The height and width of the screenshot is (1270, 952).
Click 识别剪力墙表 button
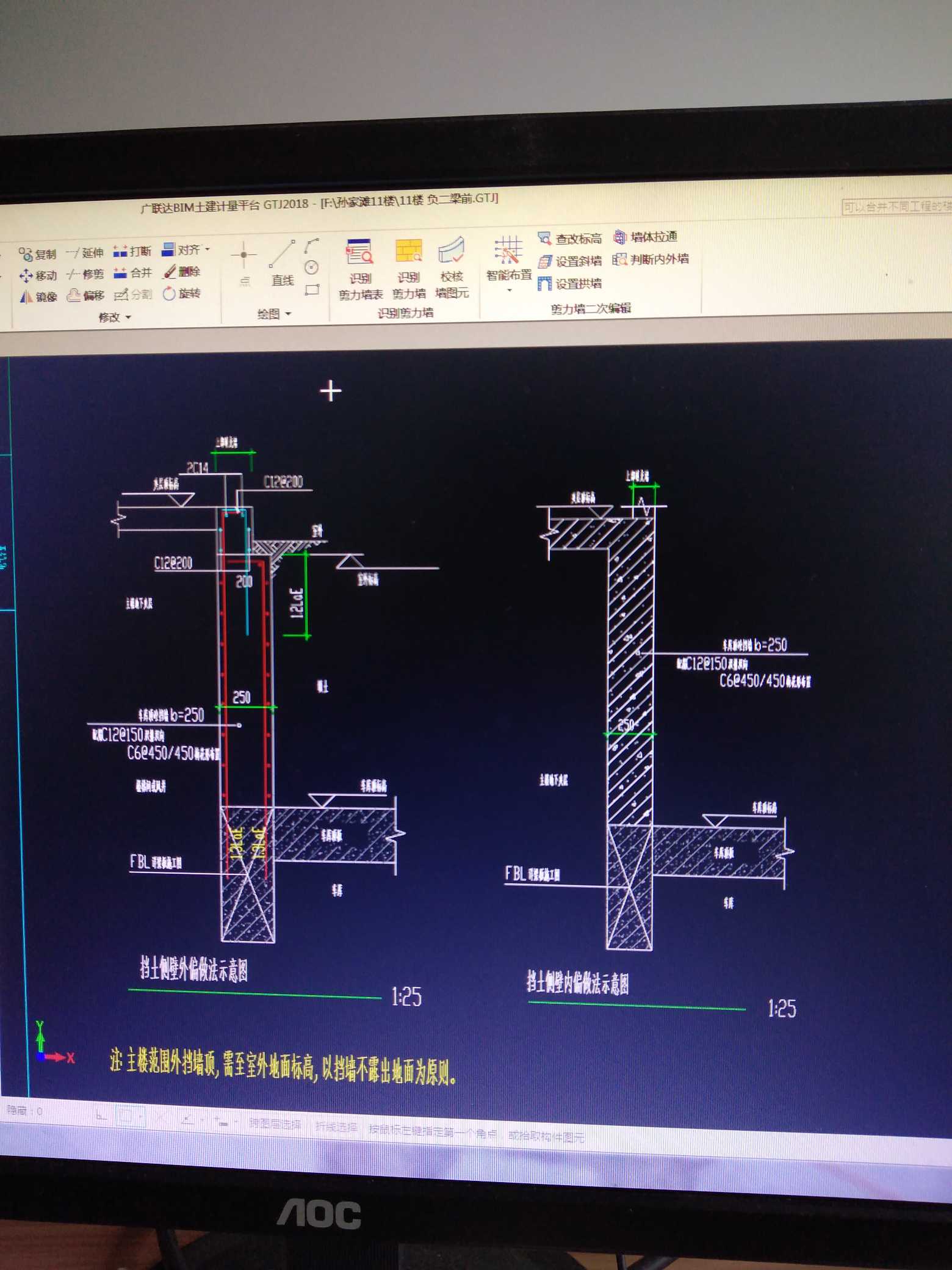360,269
